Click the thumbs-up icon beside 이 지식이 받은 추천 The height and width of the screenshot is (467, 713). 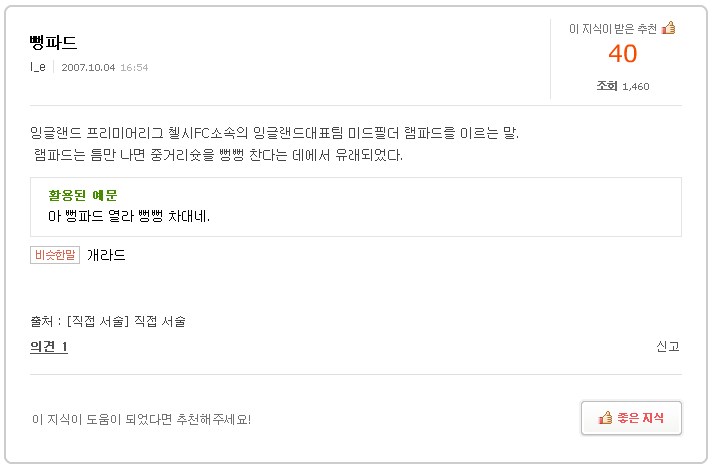pyautogui.click(x=668, y=28)
